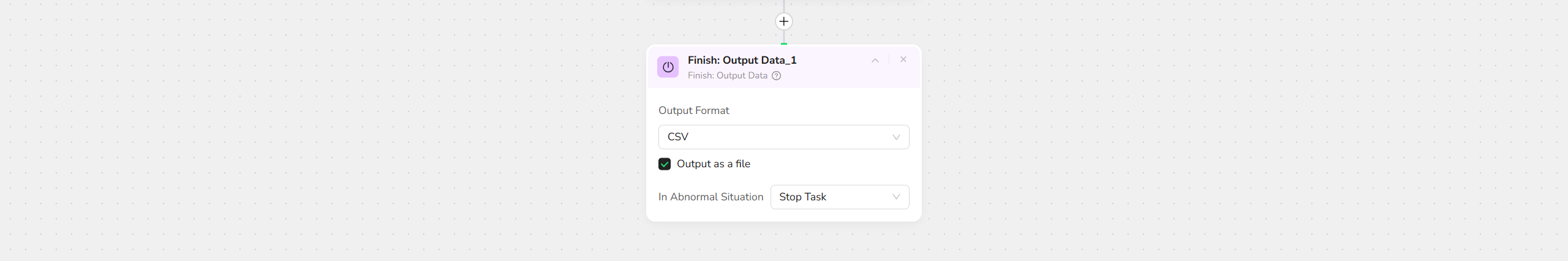Screen dimensions: 1568x261
Task: Click the chevron arrow in CSV field
Action: click(896, 137)
